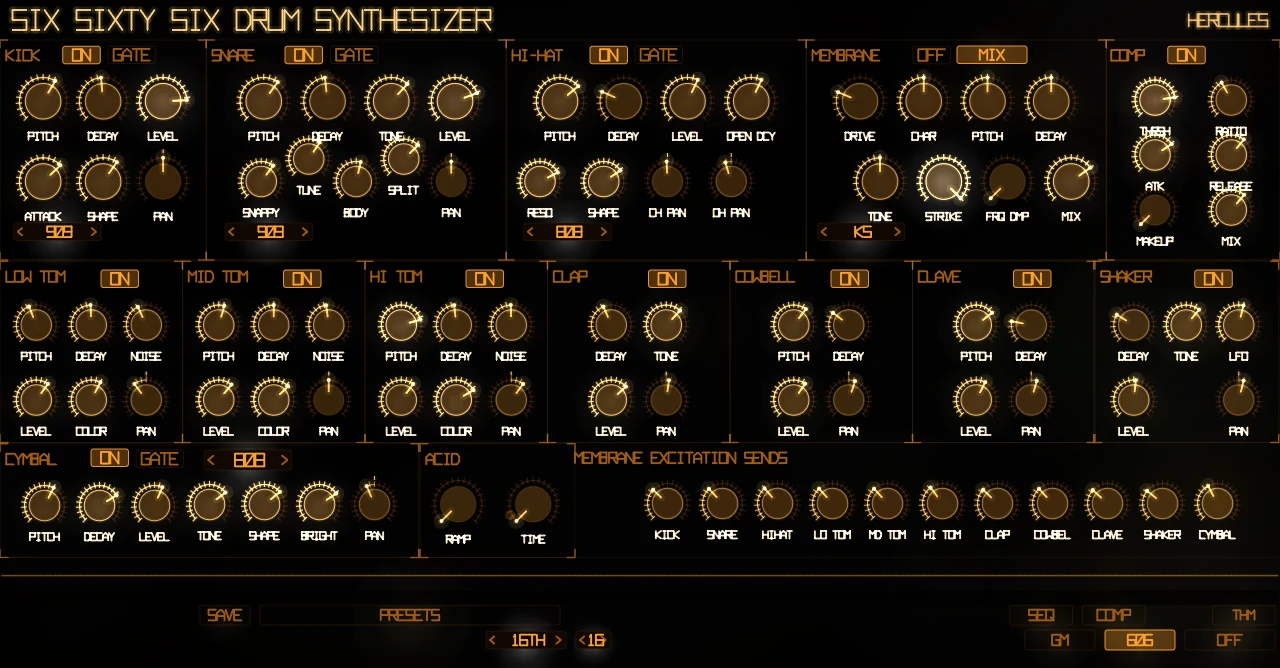The height and width of the screenshot is (668, 1280).
Task: Click the SHAKER LFO knob
Action: coord(1238,324)
